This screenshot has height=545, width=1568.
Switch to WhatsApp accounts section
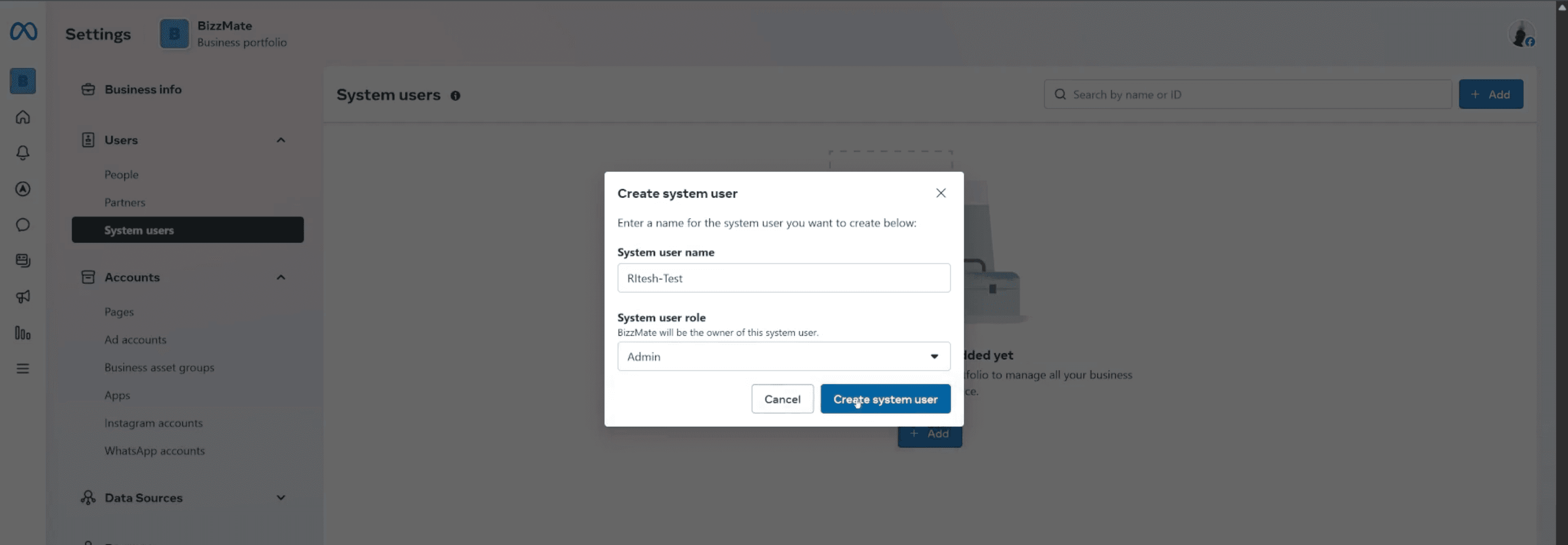[154, 450]
